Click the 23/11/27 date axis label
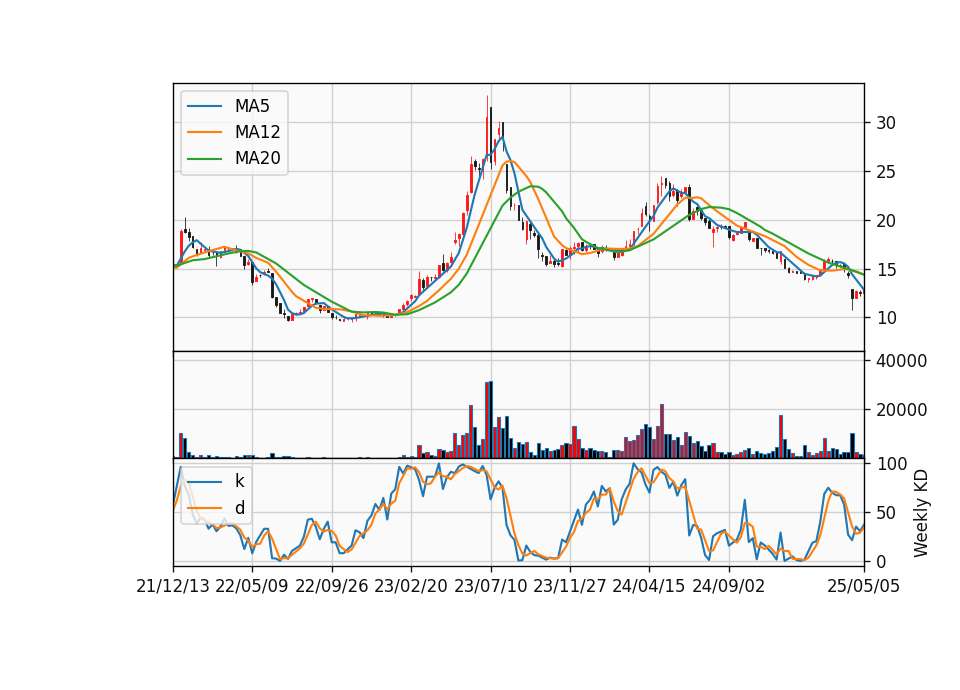The height and width of the screenshot is (690, 960). pos(570,586)
